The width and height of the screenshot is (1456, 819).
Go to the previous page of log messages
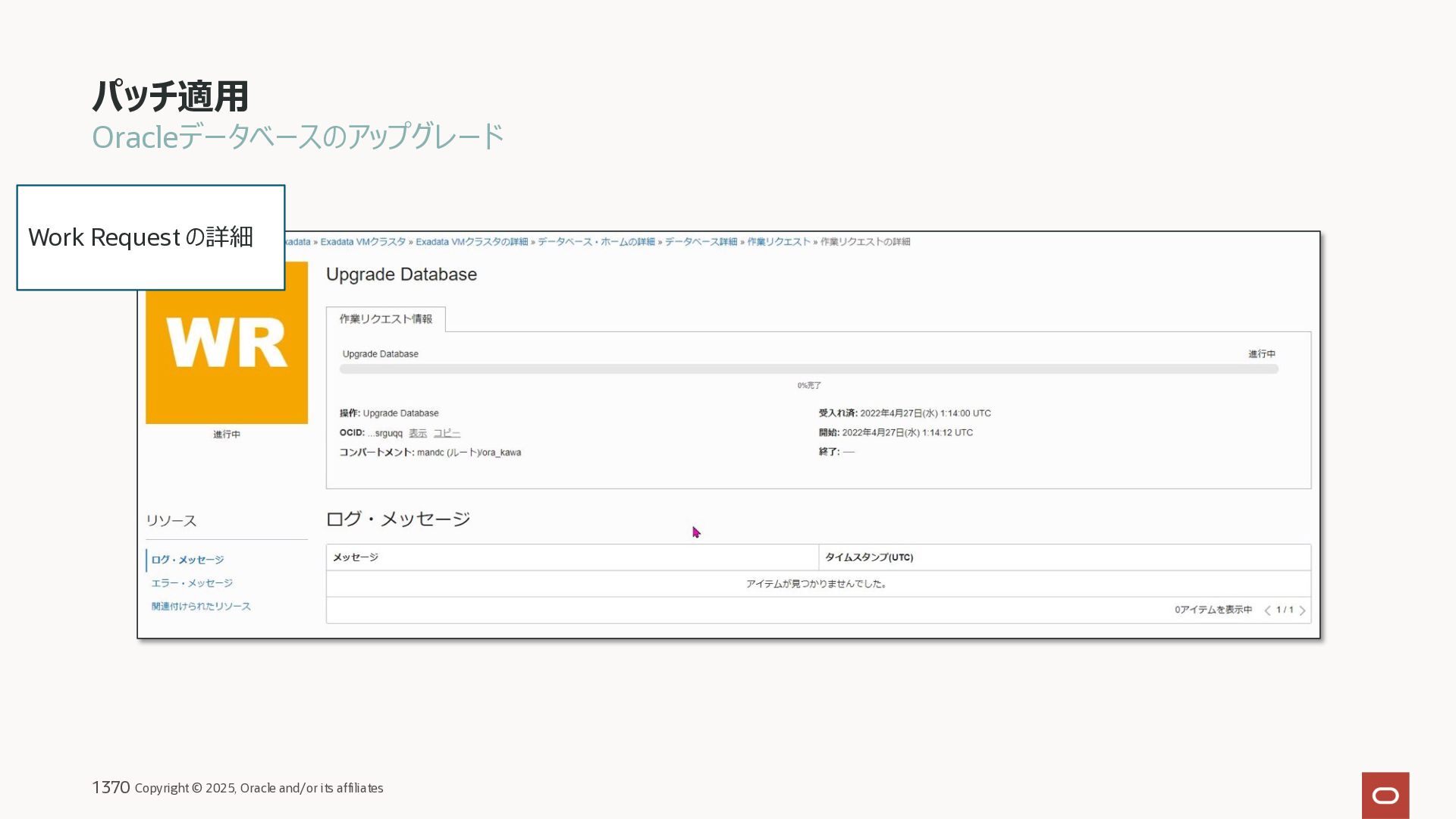(1267, 610)
